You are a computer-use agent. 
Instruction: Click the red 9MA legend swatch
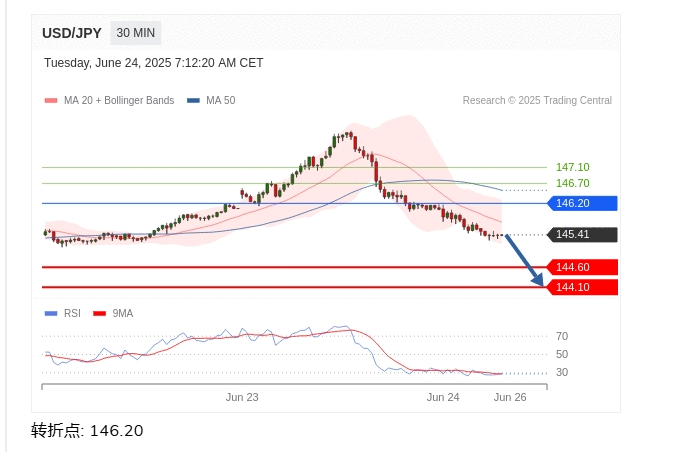(x=100, y=314)
